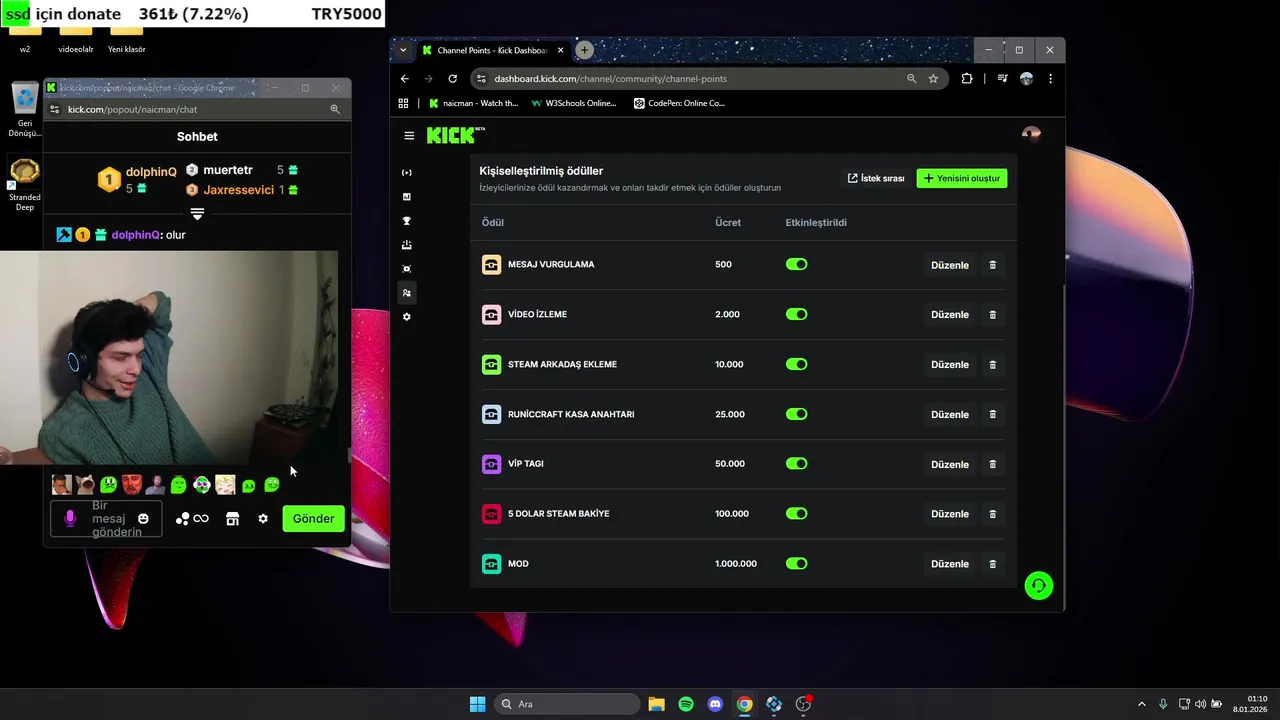Click the profile avatar in Kick dashboard
The height and width of the screenshot is (720, 1280).
click(1031, 135)
